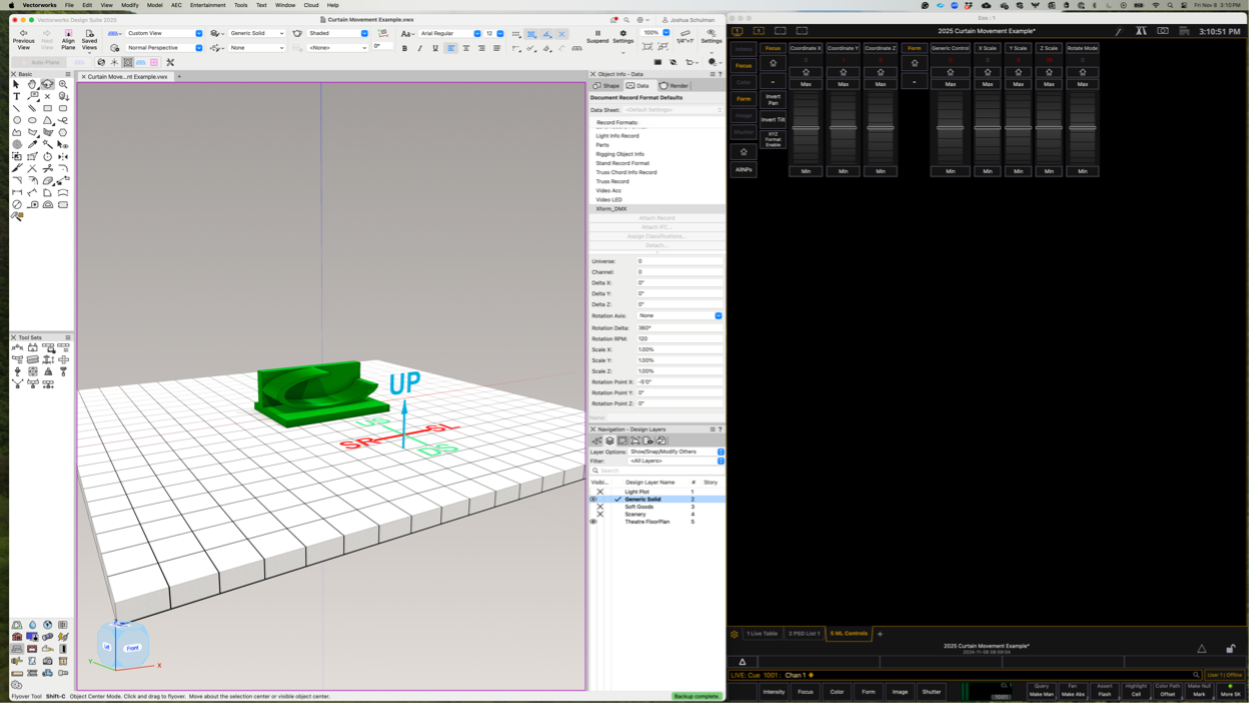Toggle visibility of Light Plot layer
This screenshot has width=1252, height=705.
tap(600, 492)
